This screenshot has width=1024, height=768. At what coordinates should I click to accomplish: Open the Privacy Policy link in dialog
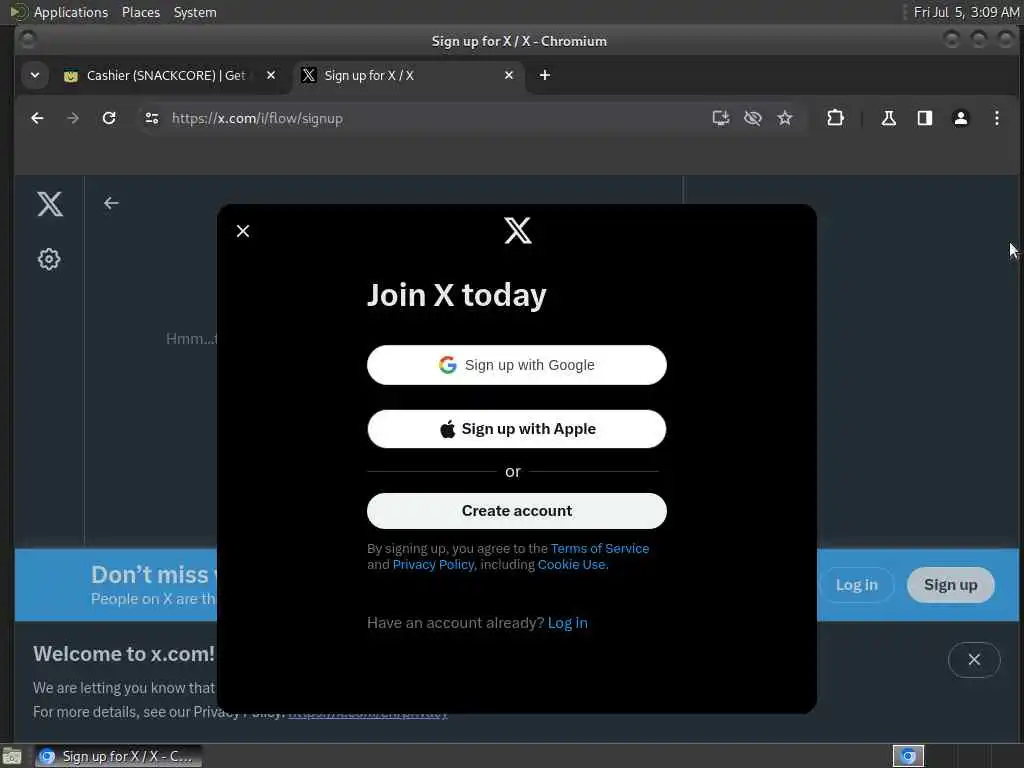click(433, 565)
